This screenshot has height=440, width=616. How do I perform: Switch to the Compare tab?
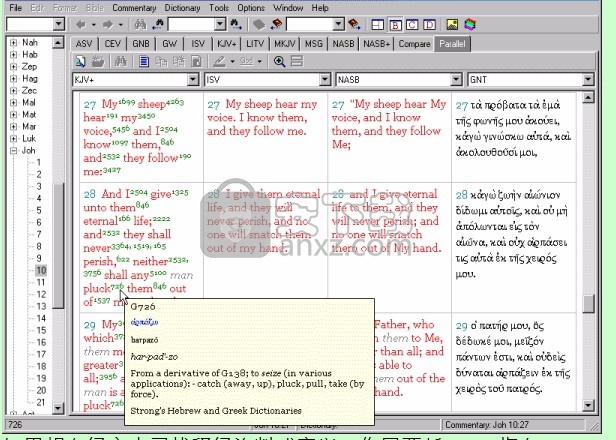pyautogui.click(x=414, y=44)
